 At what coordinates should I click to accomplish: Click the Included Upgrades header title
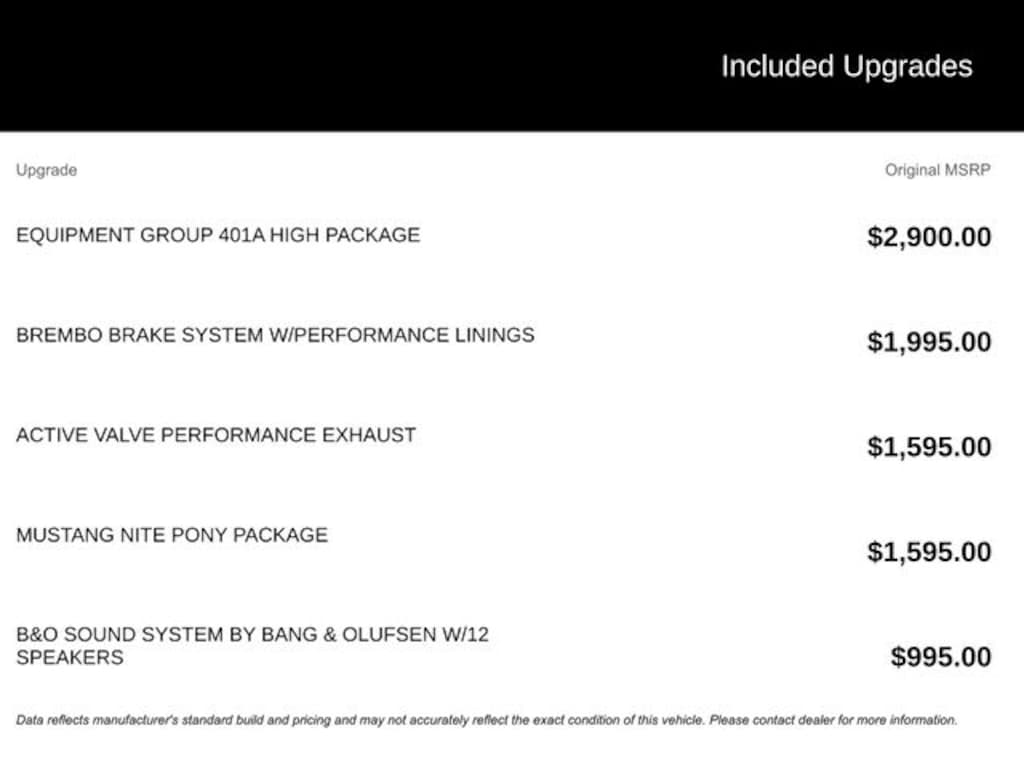click(x=847, y=67)
